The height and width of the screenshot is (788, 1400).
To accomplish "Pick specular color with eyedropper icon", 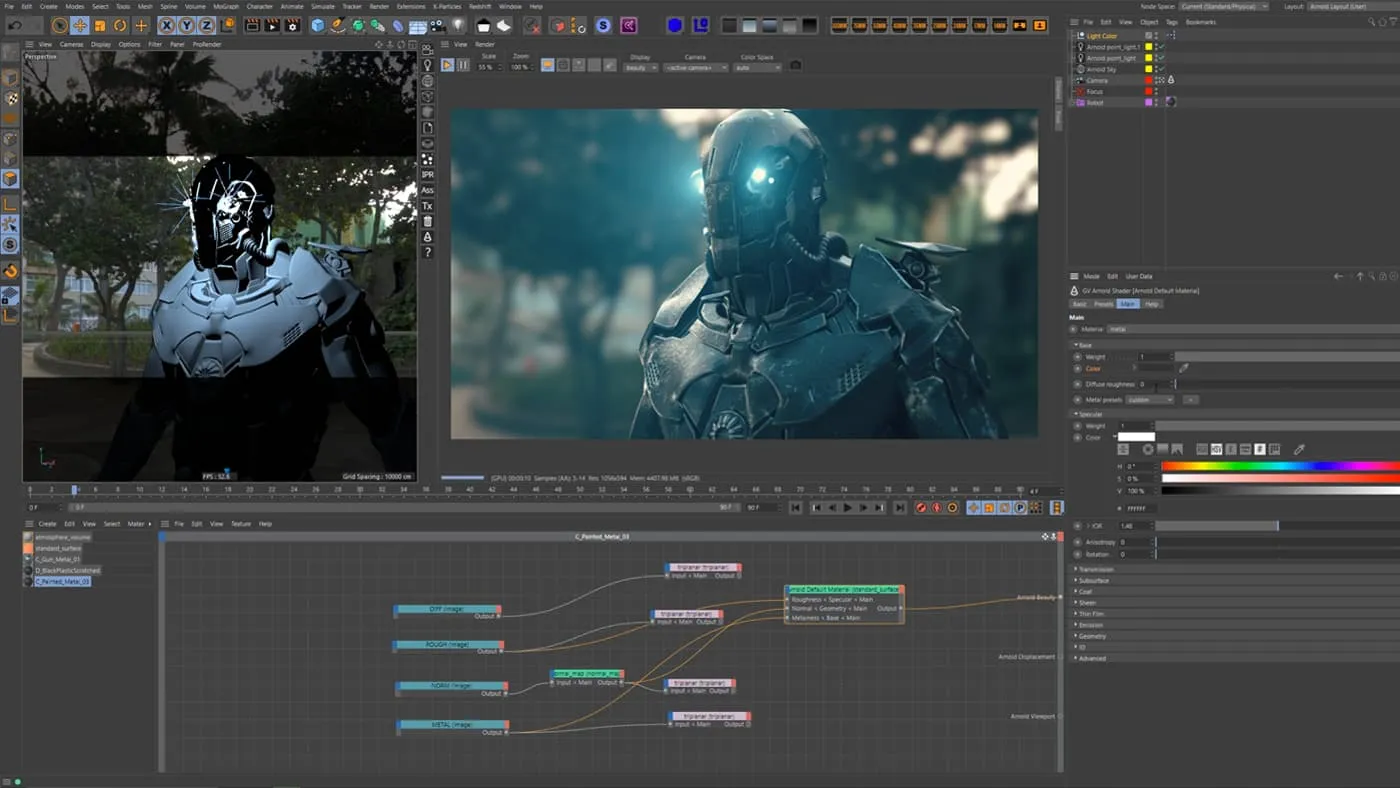I will click(x=1299, y=450).
